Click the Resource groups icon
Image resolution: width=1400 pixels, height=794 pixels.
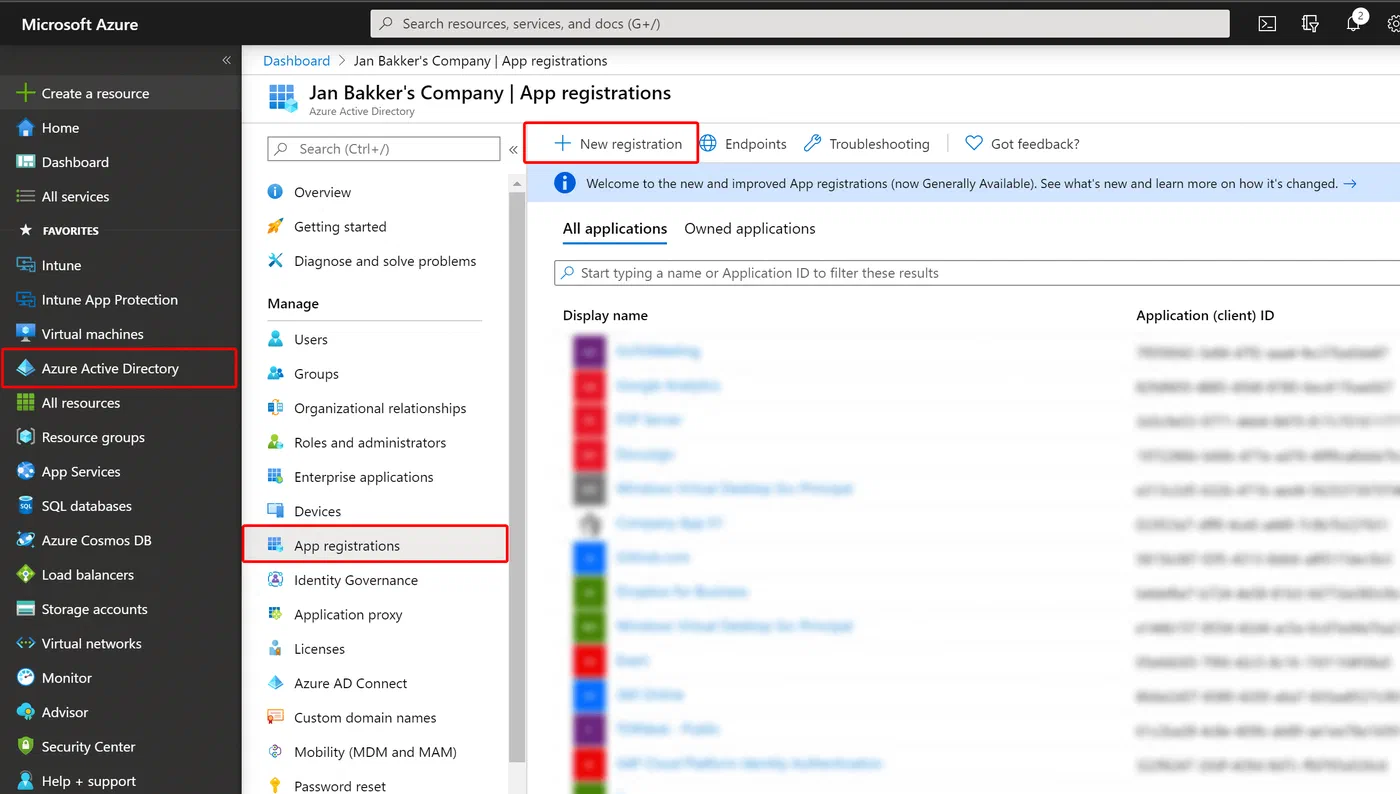pos(25,437)
